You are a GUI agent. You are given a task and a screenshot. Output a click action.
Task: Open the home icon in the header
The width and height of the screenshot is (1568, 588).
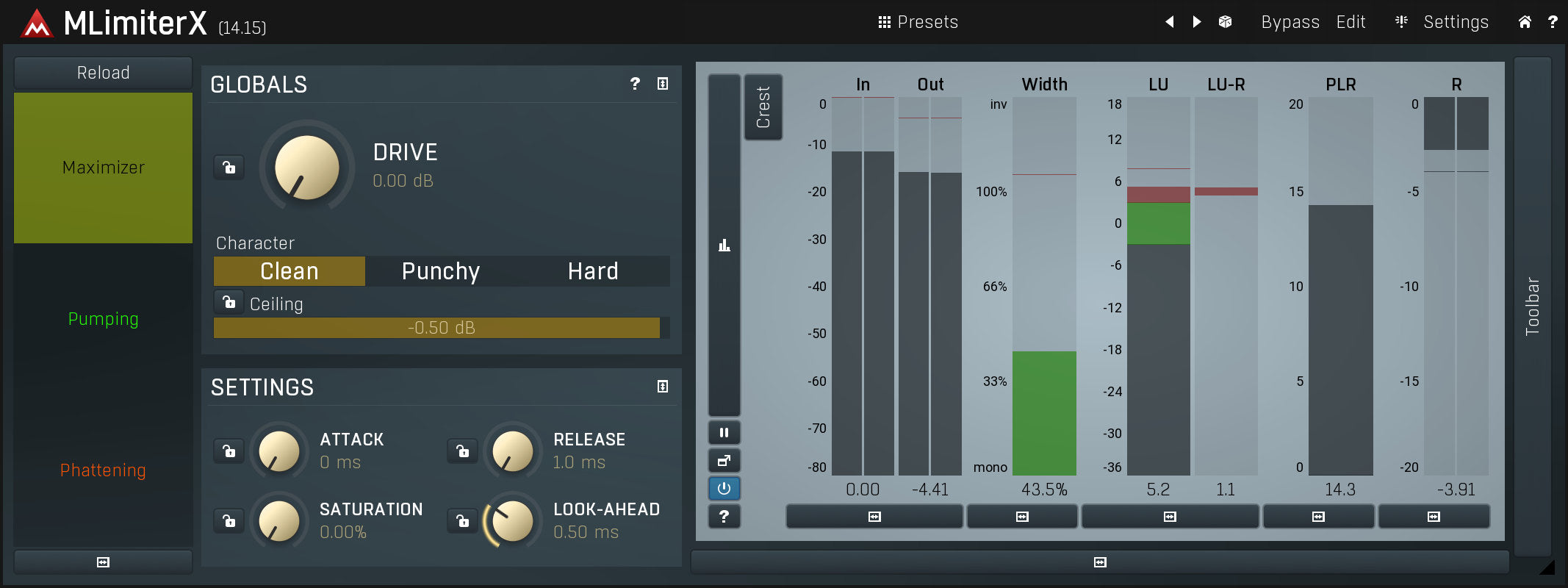1525,22
